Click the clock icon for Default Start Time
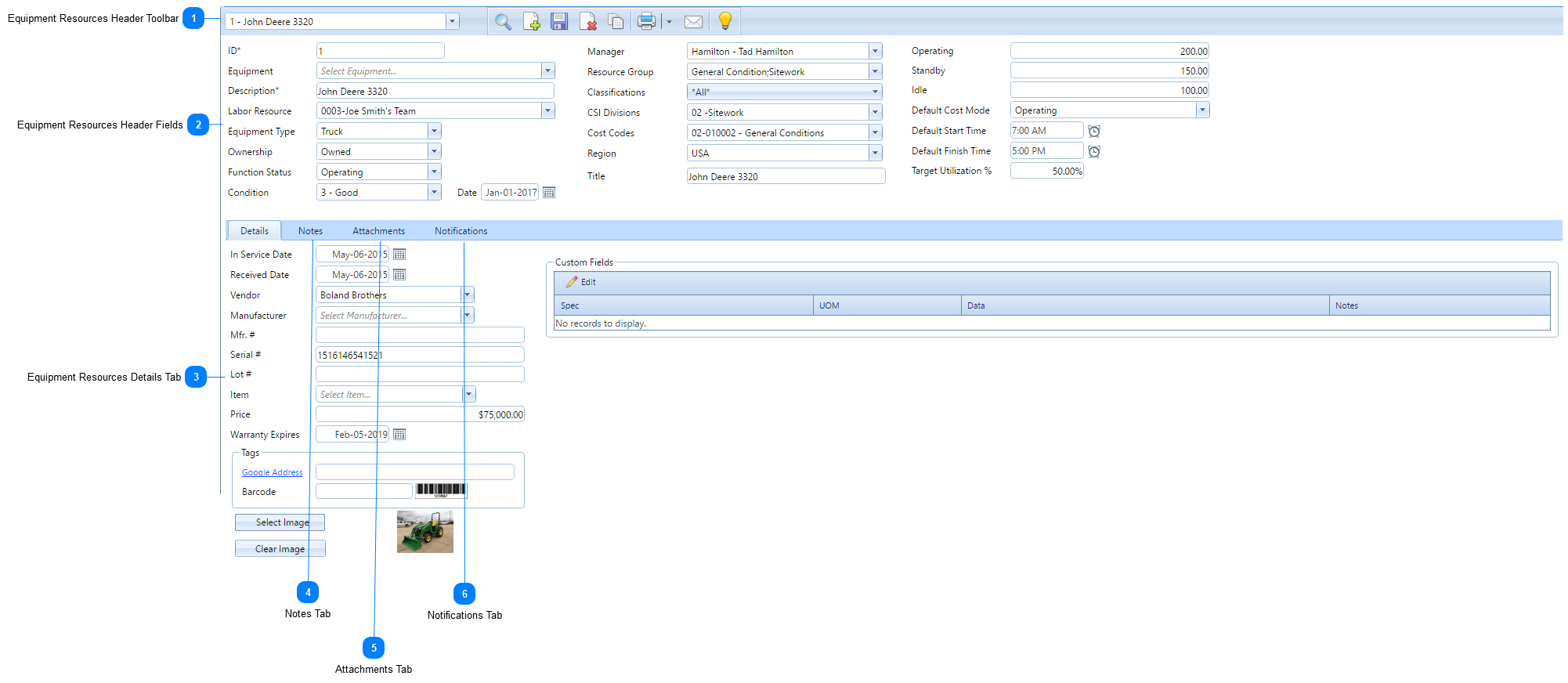The image size is (1568, 683). [1094, 131]
